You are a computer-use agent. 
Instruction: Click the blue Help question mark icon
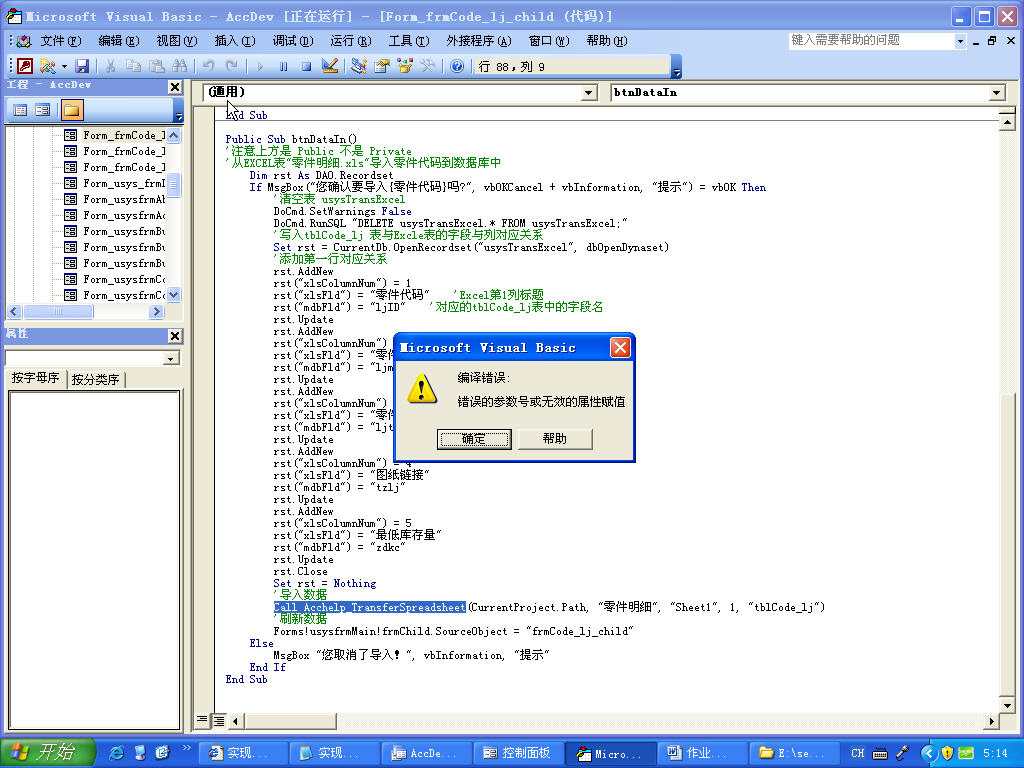point(456,66)
